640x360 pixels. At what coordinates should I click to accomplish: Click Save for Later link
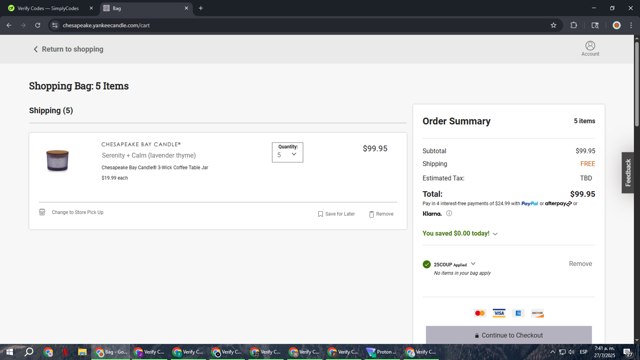tap(340, 214)
